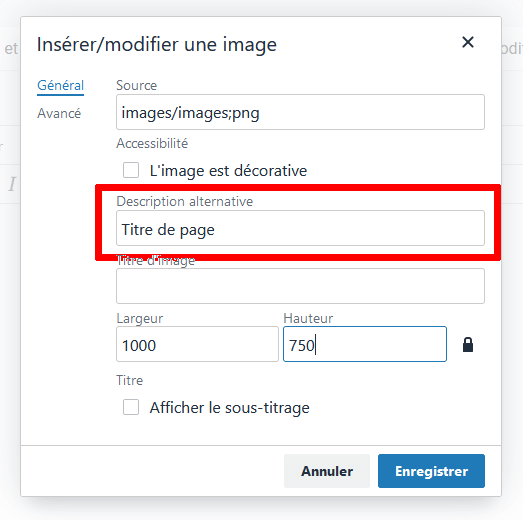Click the Description alternative label
This screenshot has height=520, width=524.
pos(184,202)
